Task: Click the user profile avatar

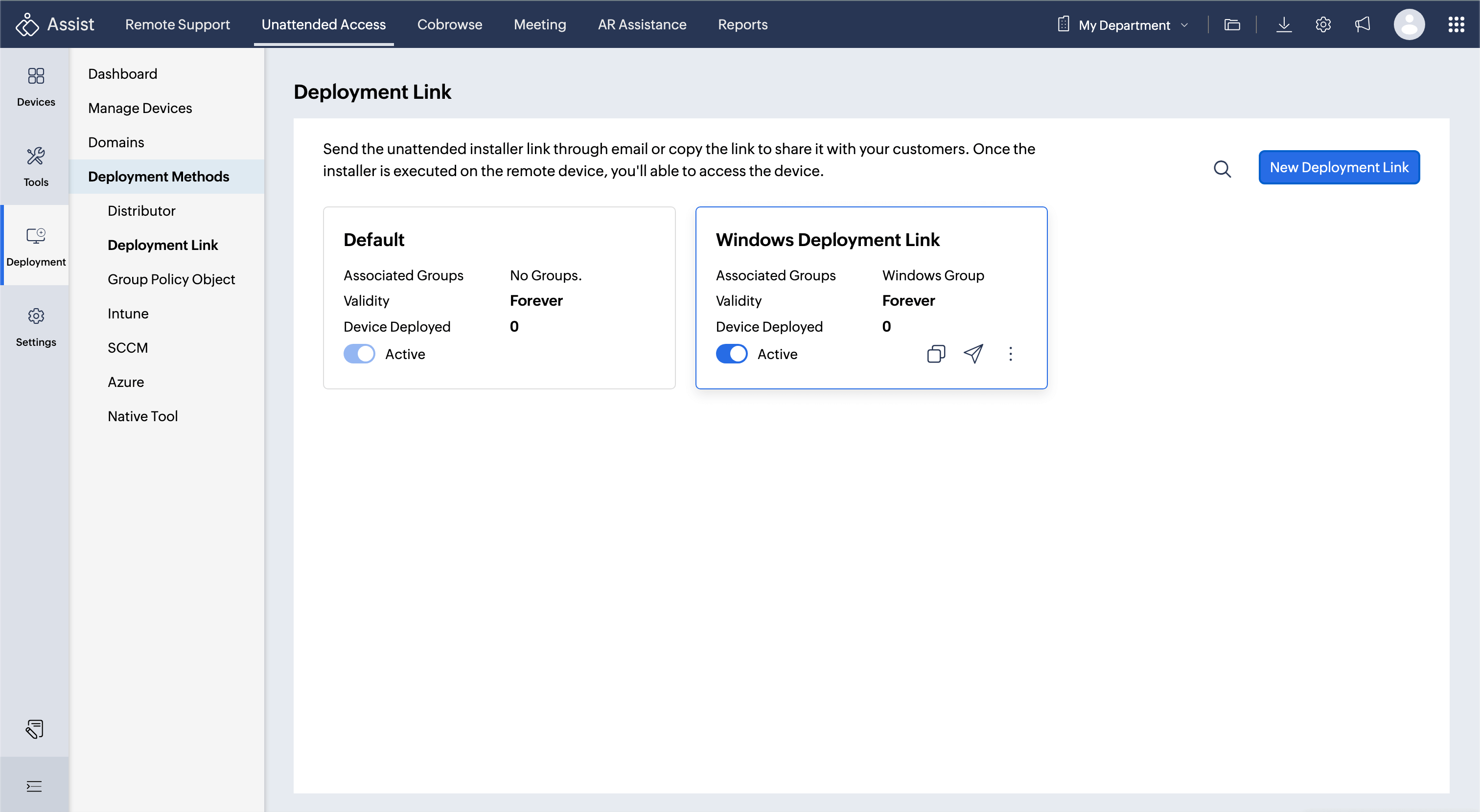Action: [1409, 24]
